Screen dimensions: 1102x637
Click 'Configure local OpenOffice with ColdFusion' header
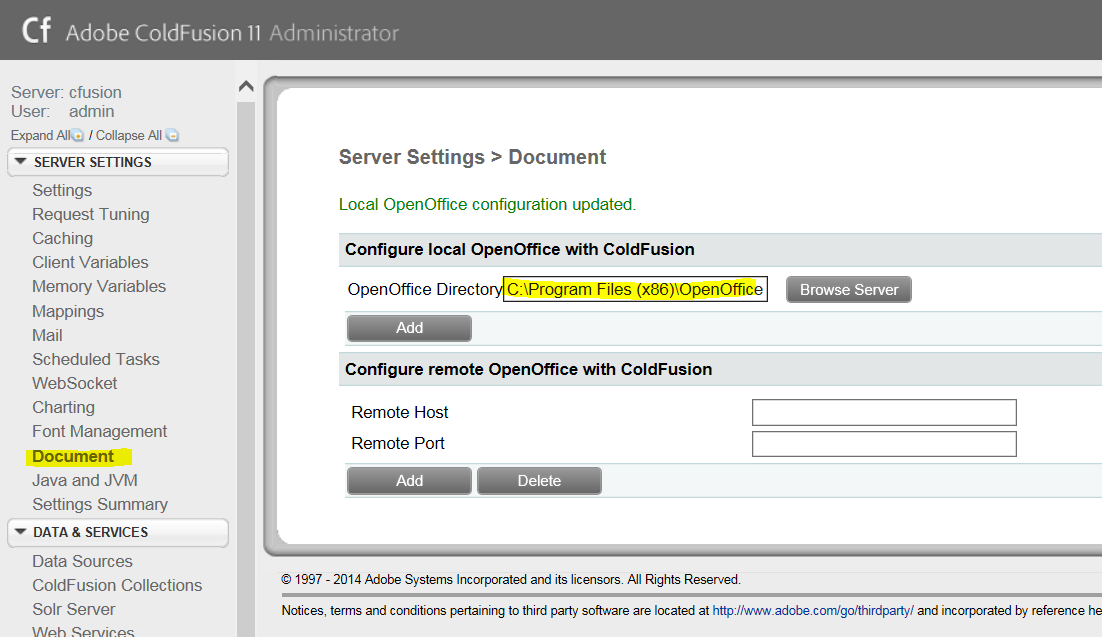click(x=519, y=250)
